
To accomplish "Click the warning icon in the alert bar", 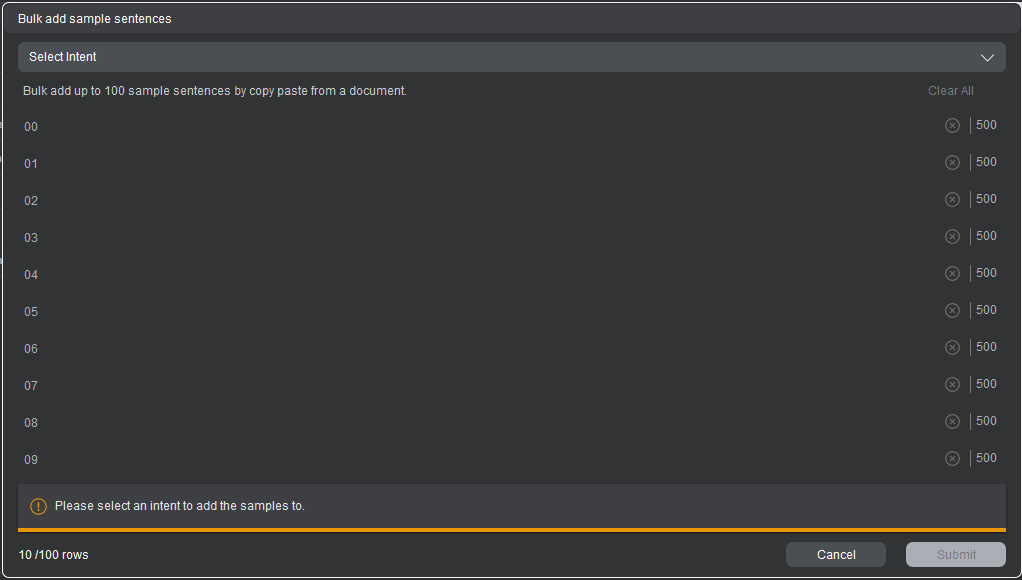I will 39,506.
